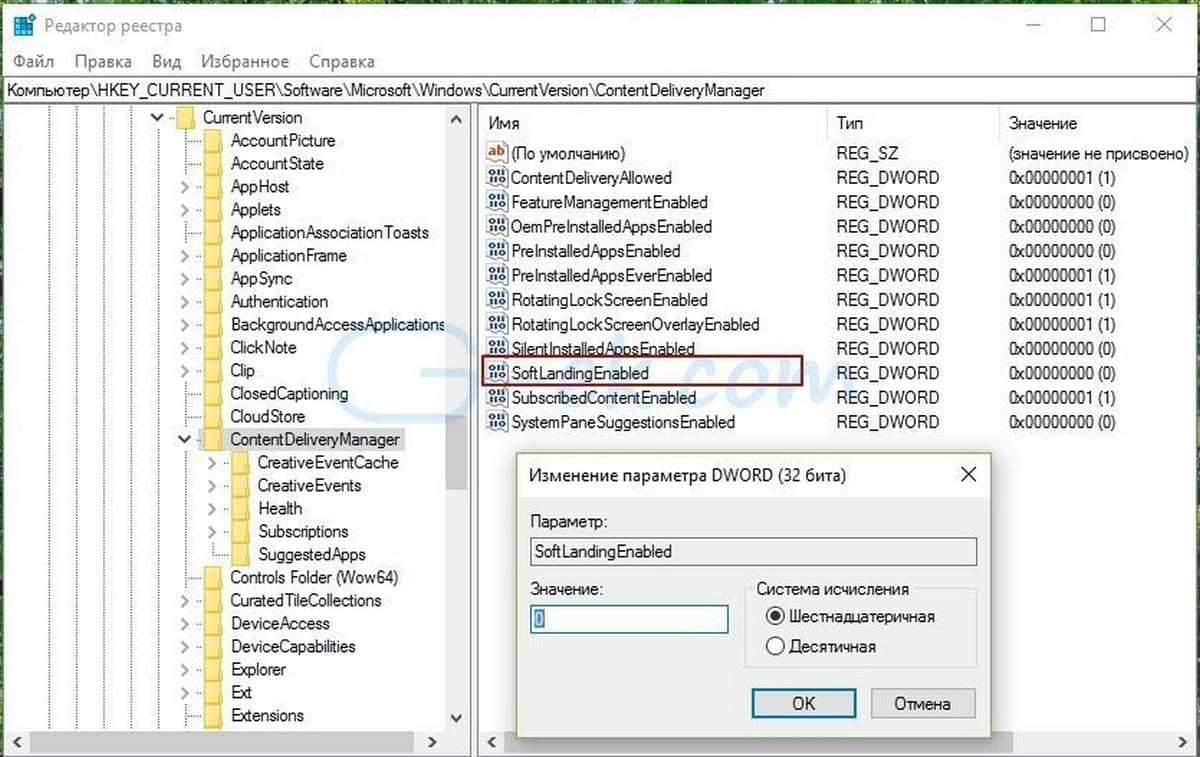Click the Registry Editor app icon in title bar
Viewport: 1200px width, 757px height.
click(x=25, y=25)
